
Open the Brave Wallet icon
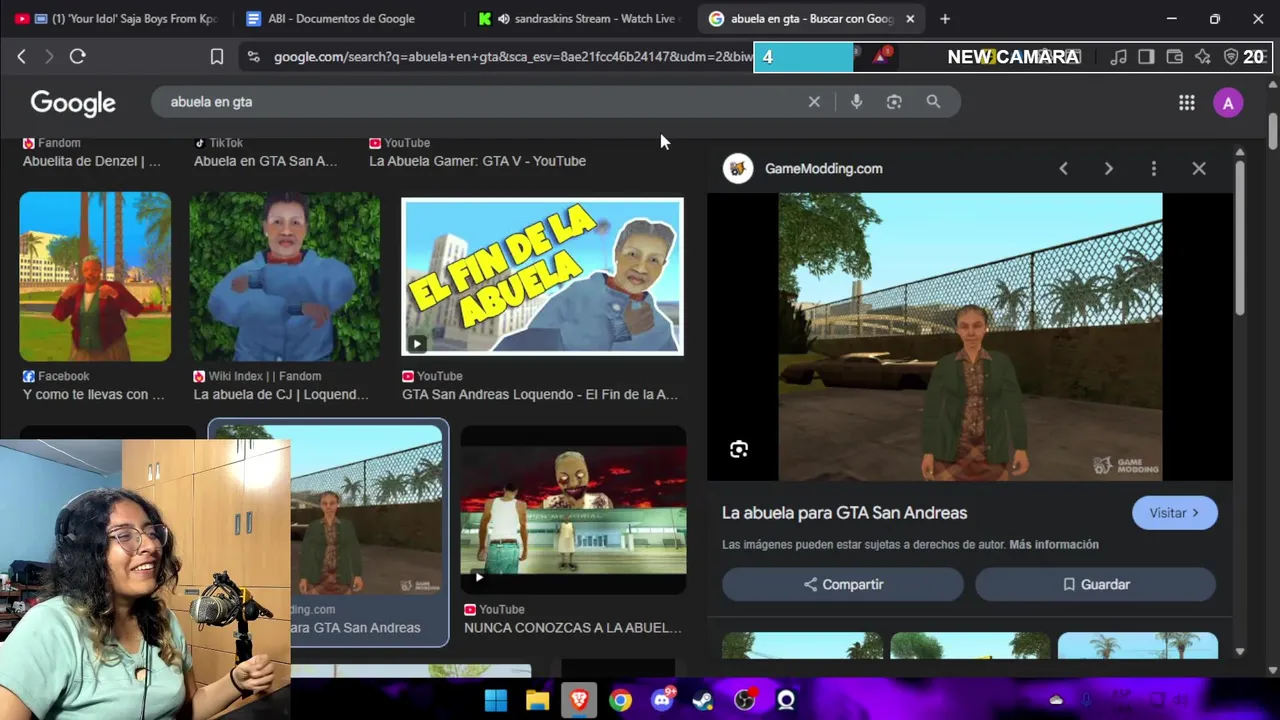pyautogui.click(x=1175, y=57)
